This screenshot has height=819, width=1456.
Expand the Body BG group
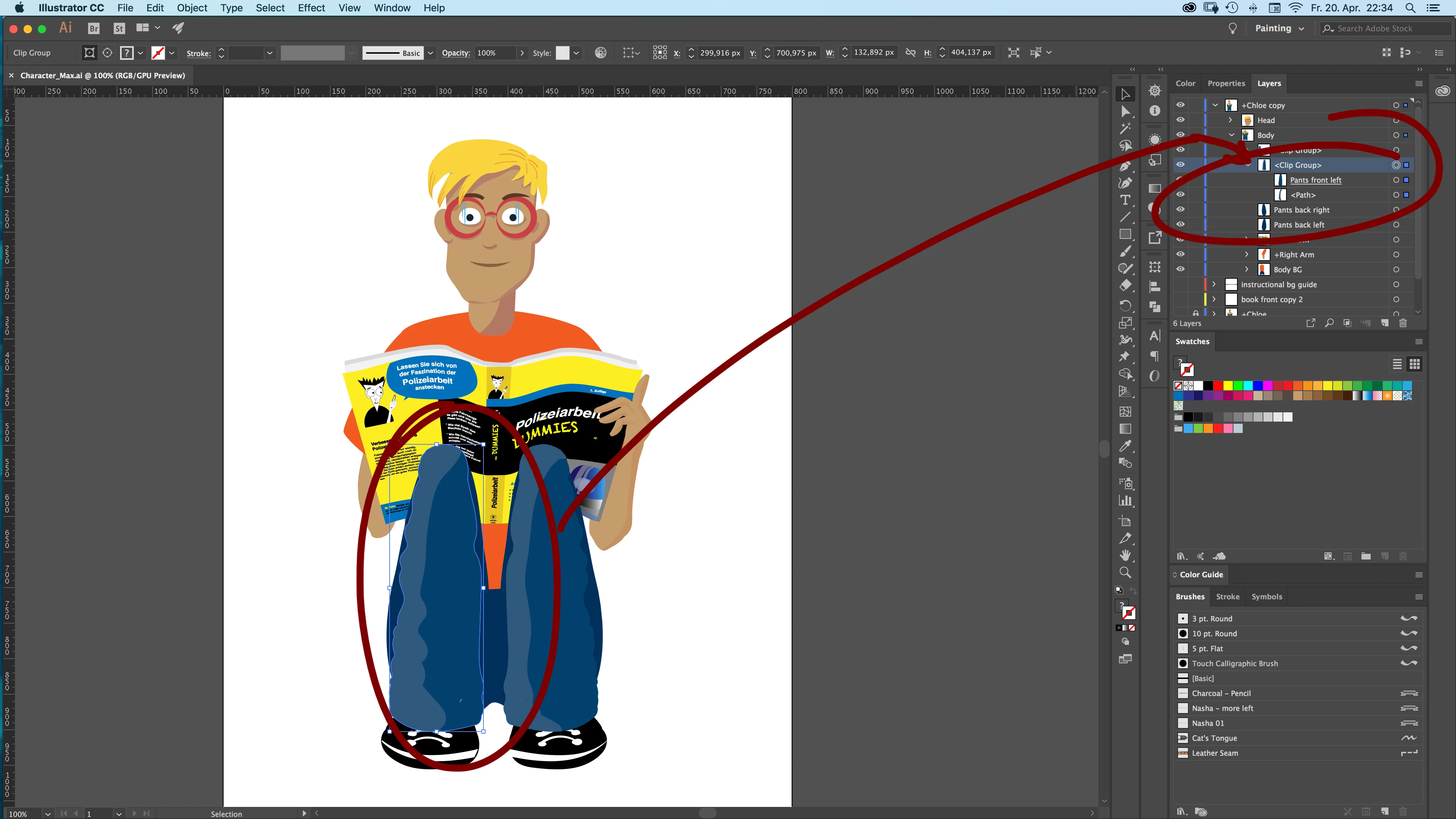tap(1247, 269)
